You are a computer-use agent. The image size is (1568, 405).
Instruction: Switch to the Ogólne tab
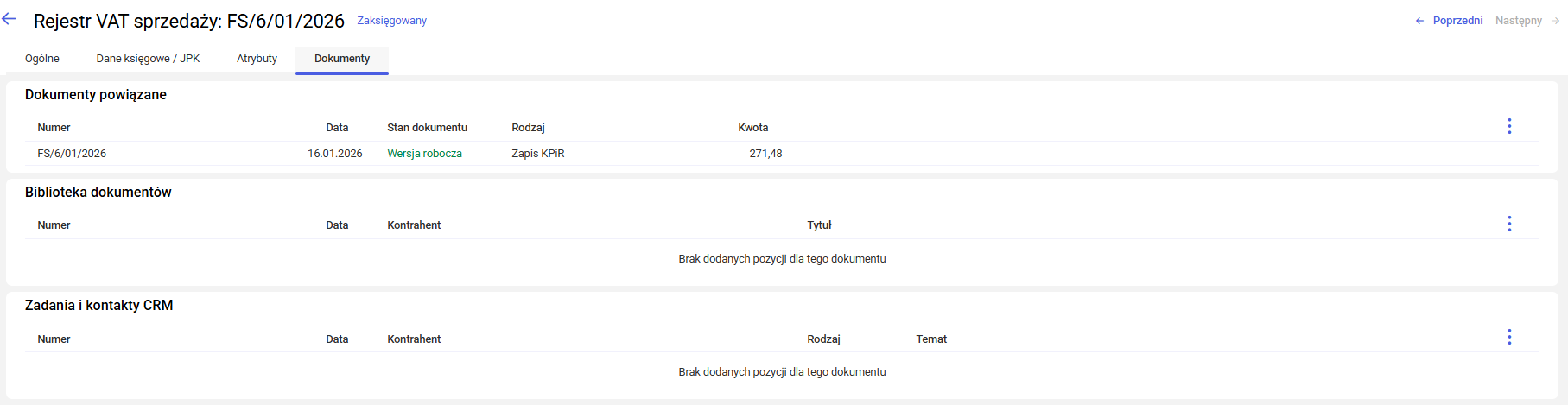tap(42, 59)
